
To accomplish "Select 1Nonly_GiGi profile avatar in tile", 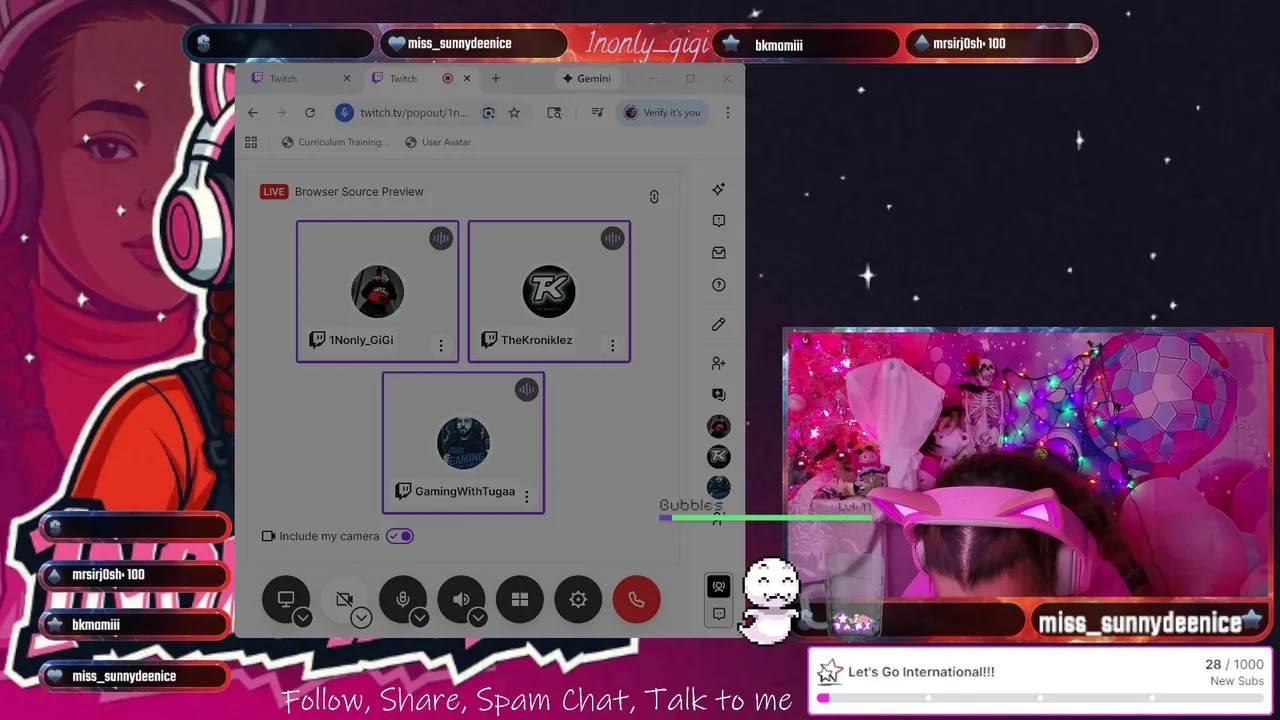I will pos(377,291).
